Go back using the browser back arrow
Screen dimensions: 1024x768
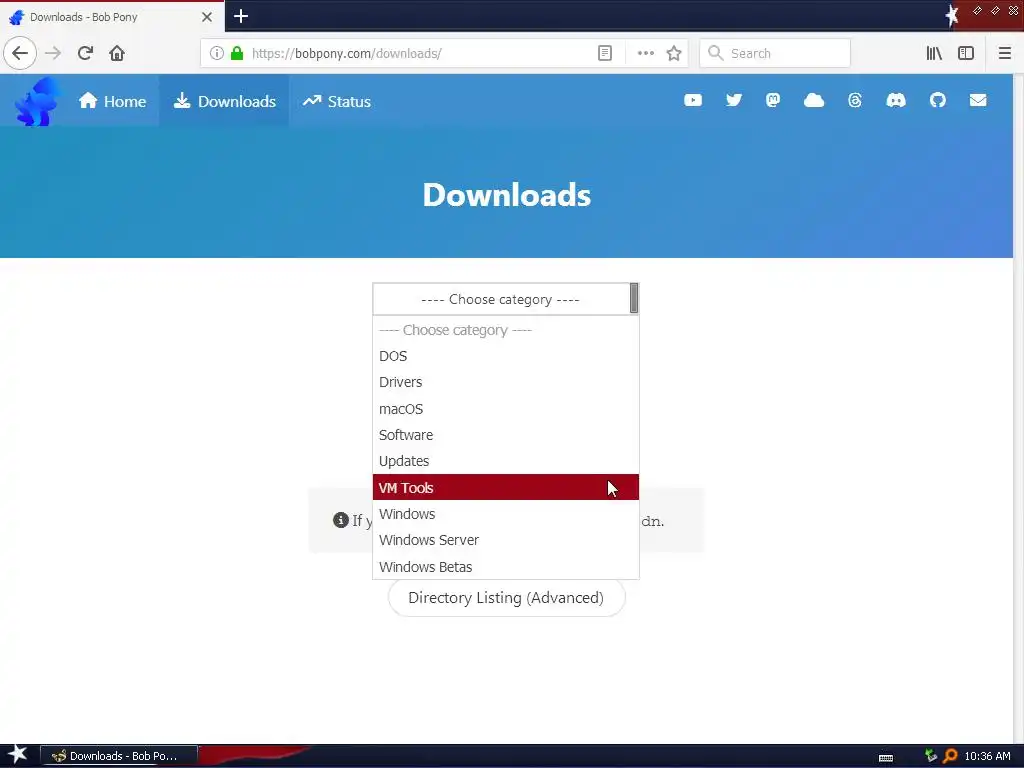pos(20,53)
